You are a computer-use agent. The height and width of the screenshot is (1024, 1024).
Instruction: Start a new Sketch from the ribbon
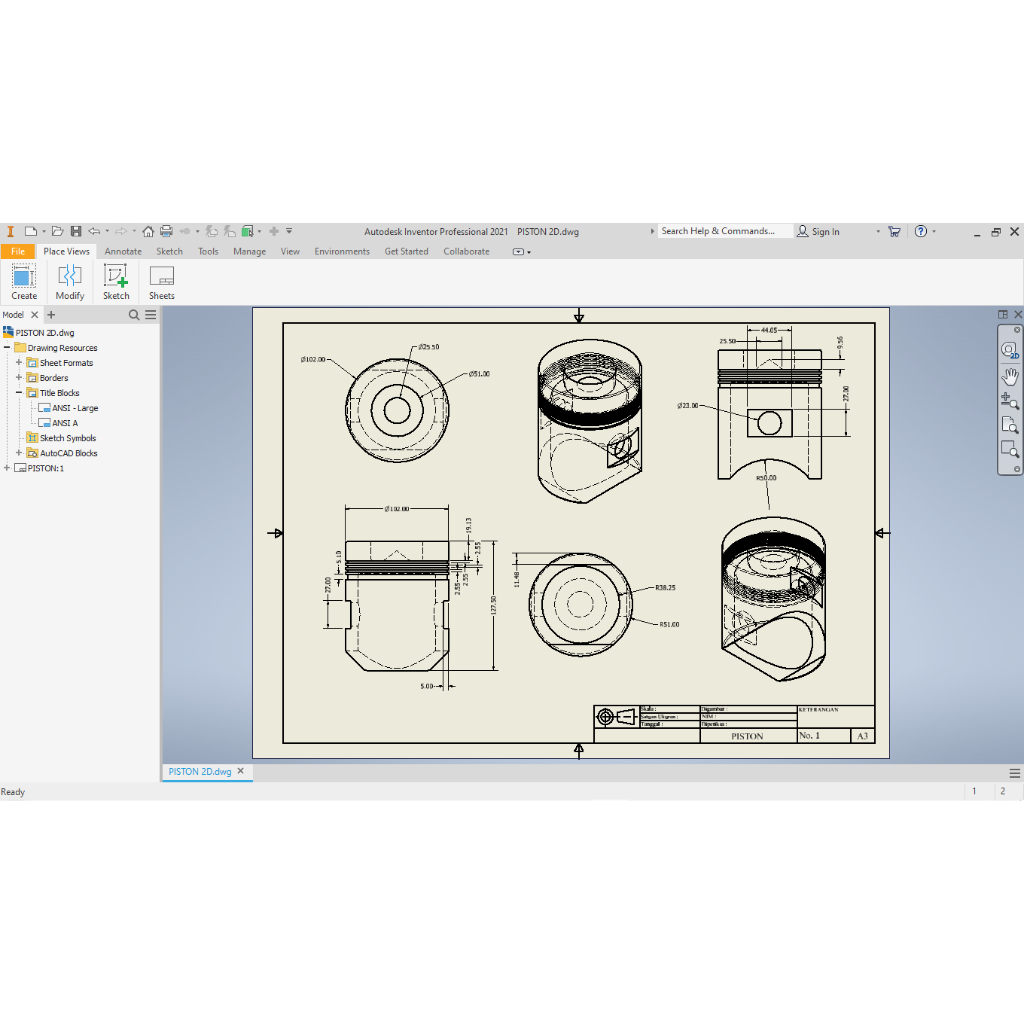tap(116, 282)
